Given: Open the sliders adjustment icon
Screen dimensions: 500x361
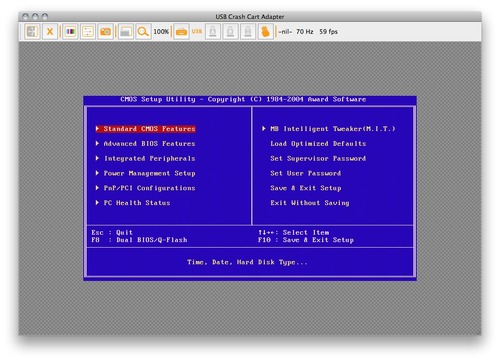Looking at the screenshot, I should pyautogui.click(x=88, y=32).
